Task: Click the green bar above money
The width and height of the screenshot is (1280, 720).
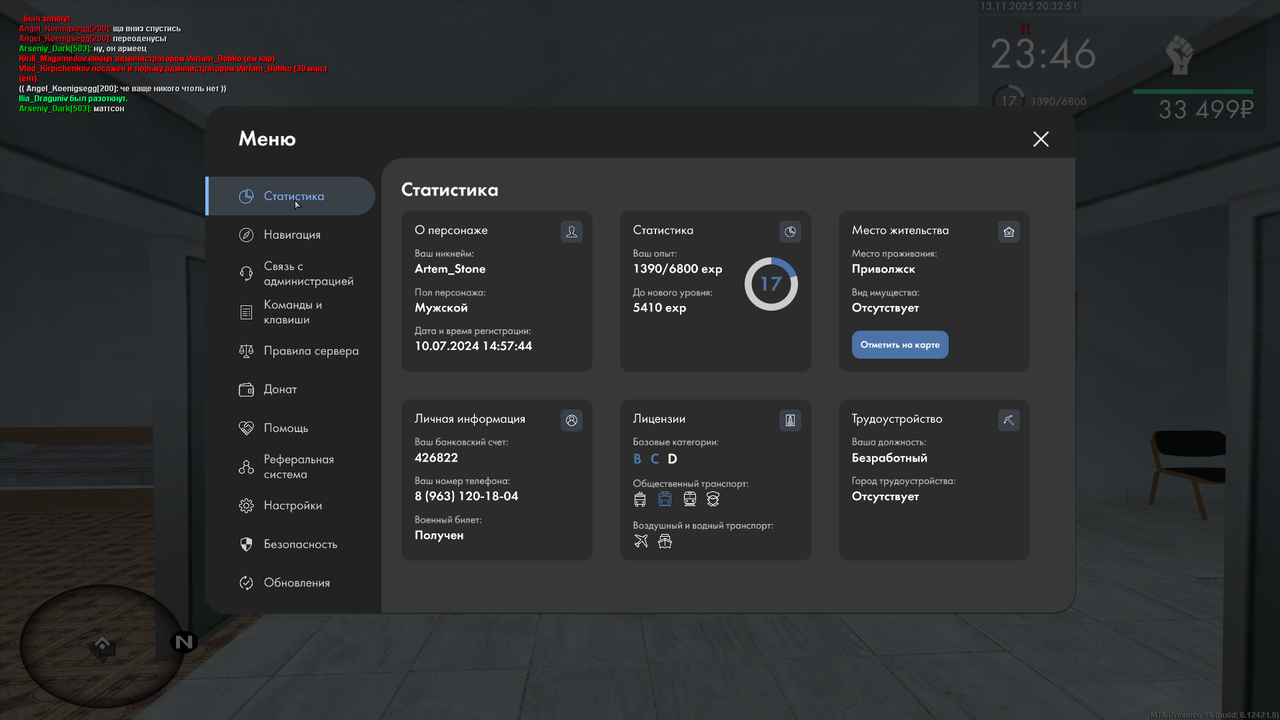Action: click(1193, 92)
